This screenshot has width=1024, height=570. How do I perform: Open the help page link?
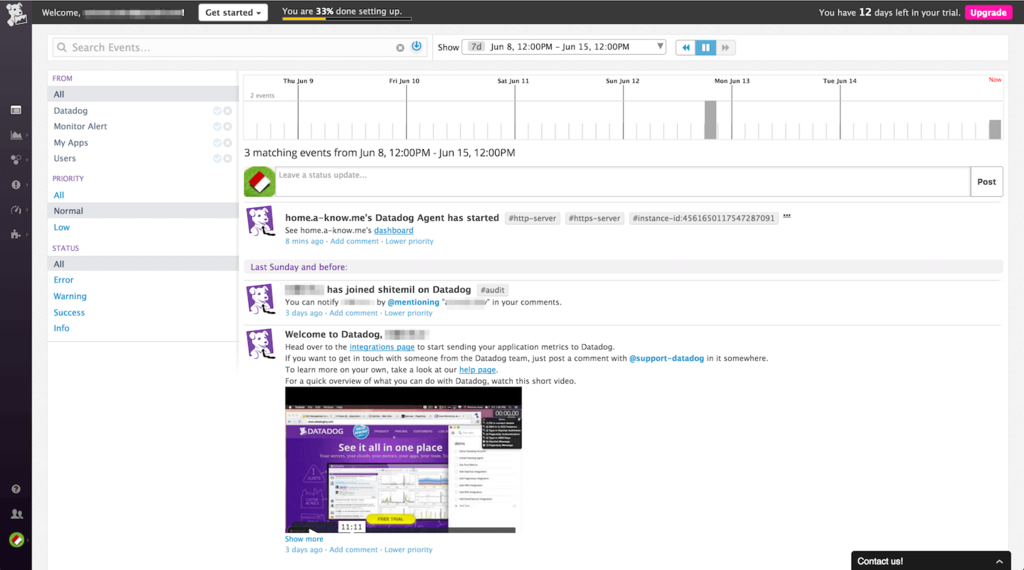pos(477,370)
